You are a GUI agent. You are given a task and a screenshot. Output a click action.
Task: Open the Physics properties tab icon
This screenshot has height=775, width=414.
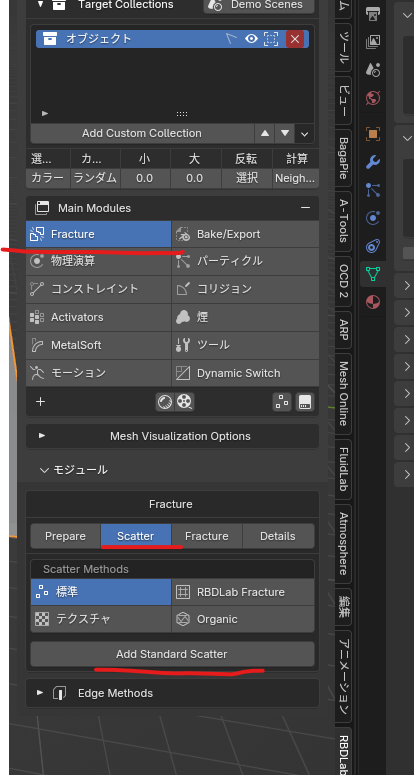tap(373, 217)
